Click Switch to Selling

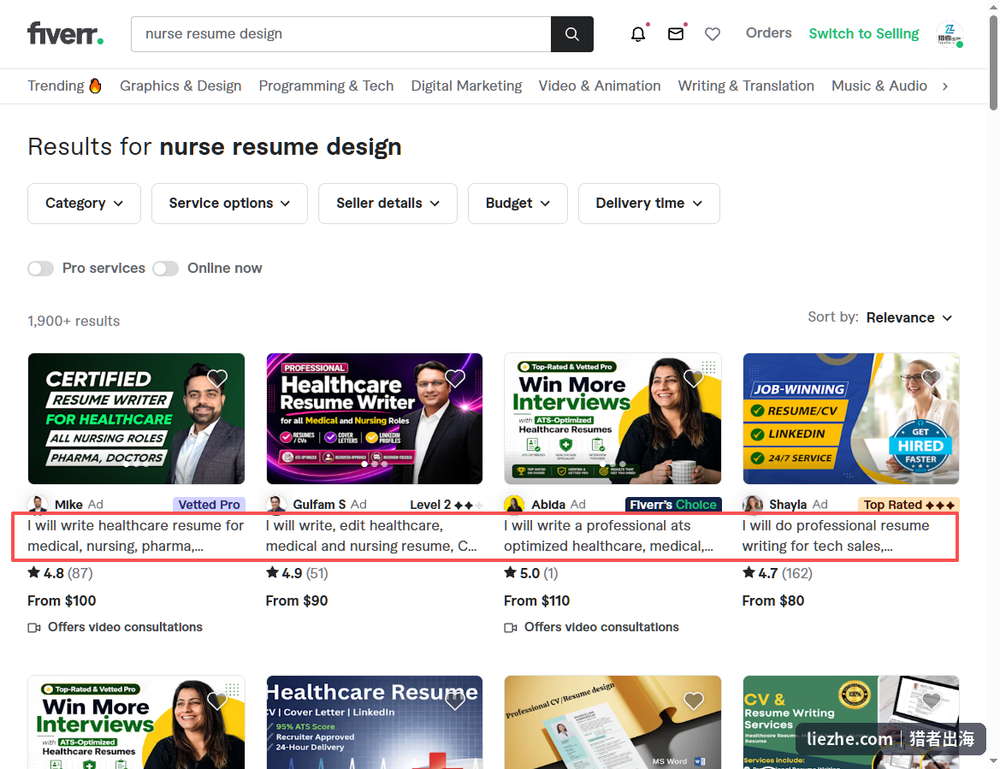864,33
